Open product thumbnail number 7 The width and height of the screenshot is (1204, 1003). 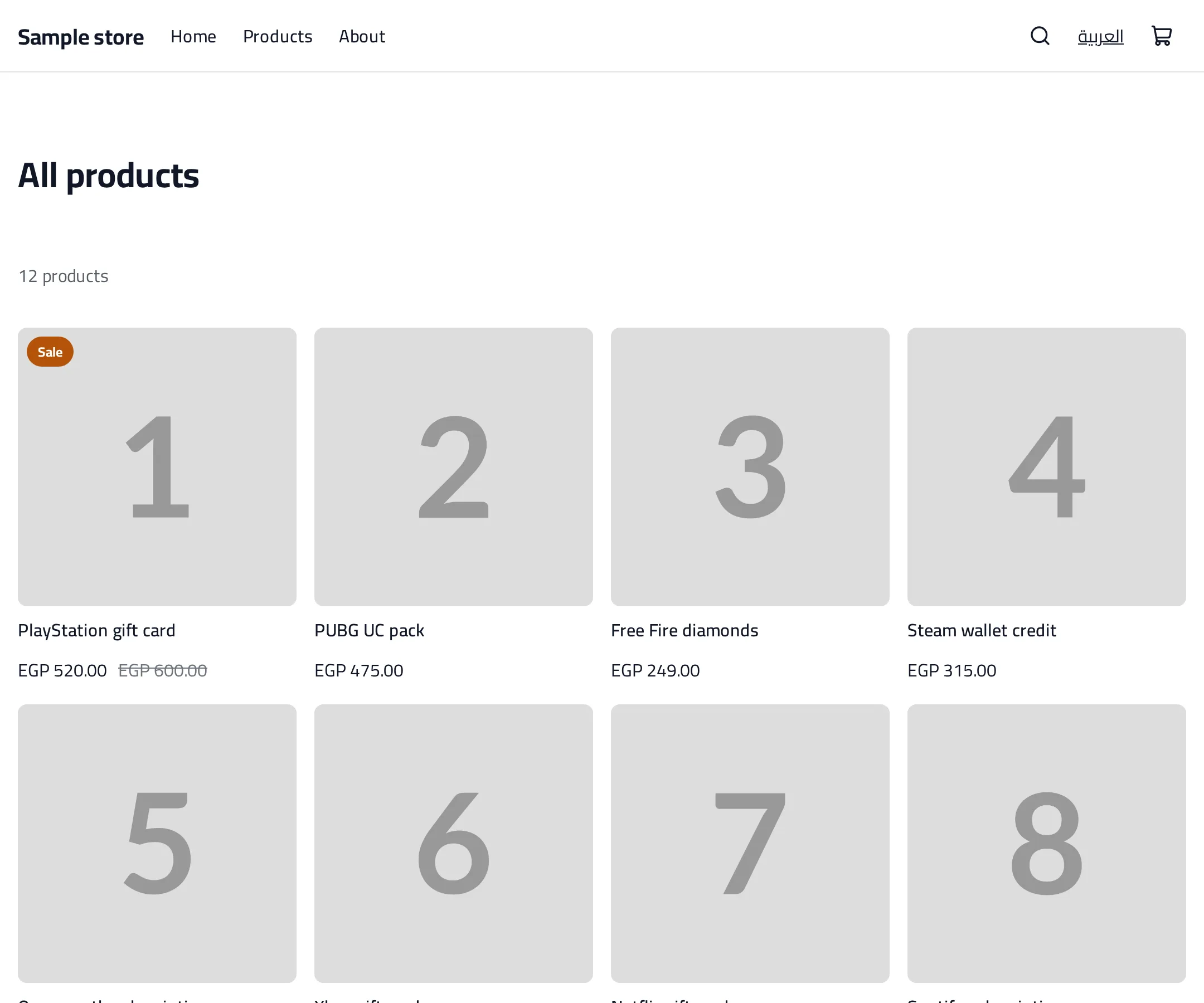(x=750, y=843)
